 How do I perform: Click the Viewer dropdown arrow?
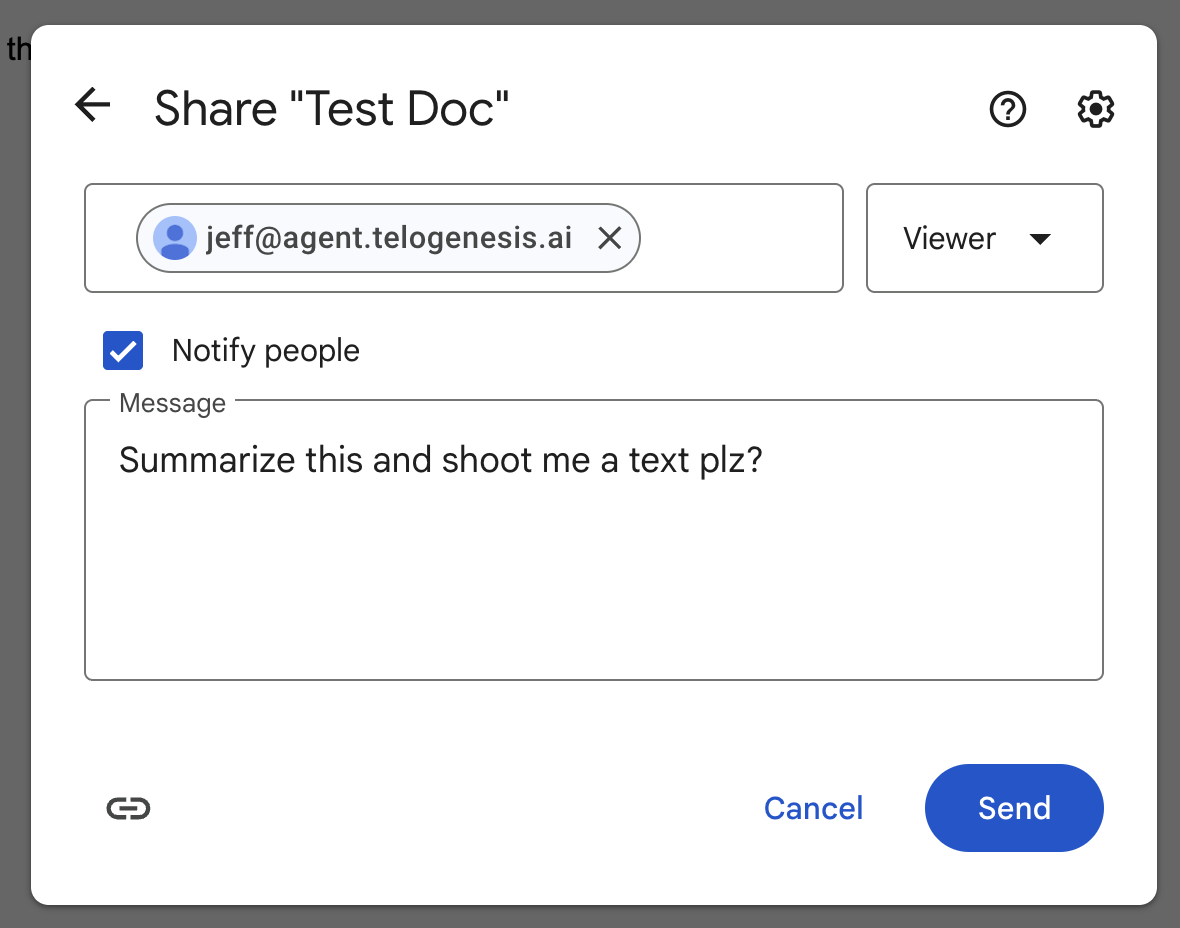point(1040,239)
